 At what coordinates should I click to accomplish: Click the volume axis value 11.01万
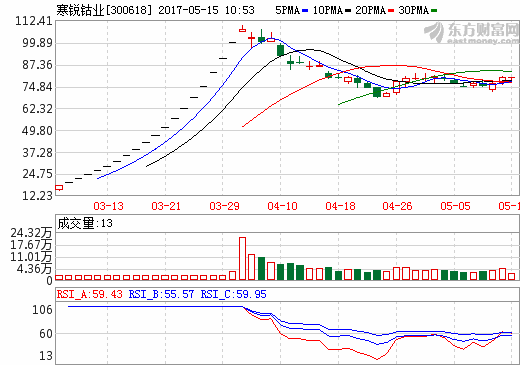pos(31,257)
